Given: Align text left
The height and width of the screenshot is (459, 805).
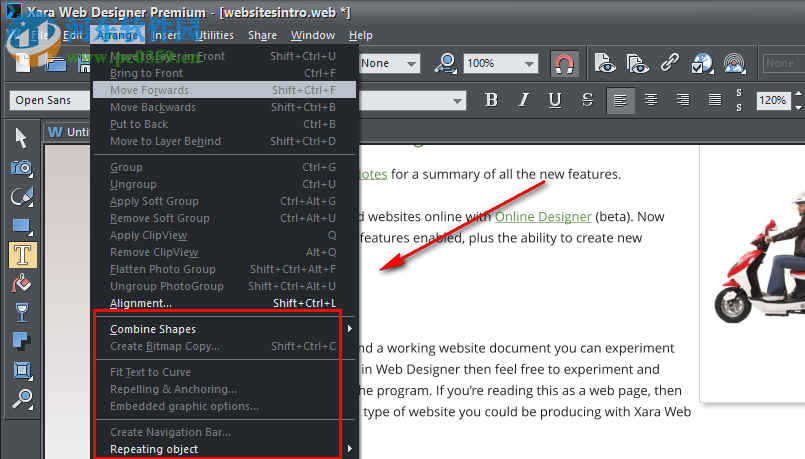Looking at the screenshot, I should pyautogui.click(x=620, y=100).
